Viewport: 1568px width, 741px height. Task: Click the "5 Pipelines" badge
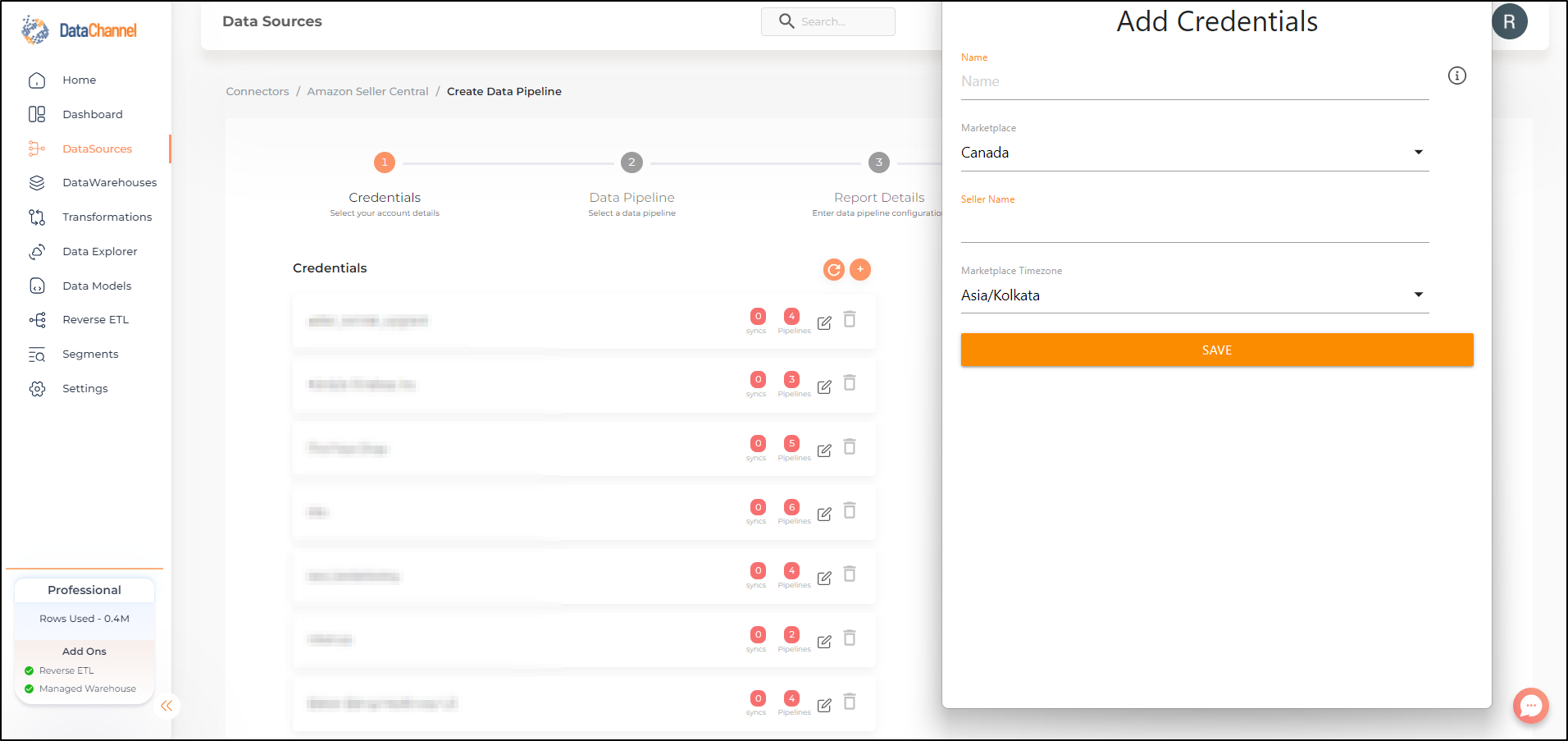(x=794, y=448)
